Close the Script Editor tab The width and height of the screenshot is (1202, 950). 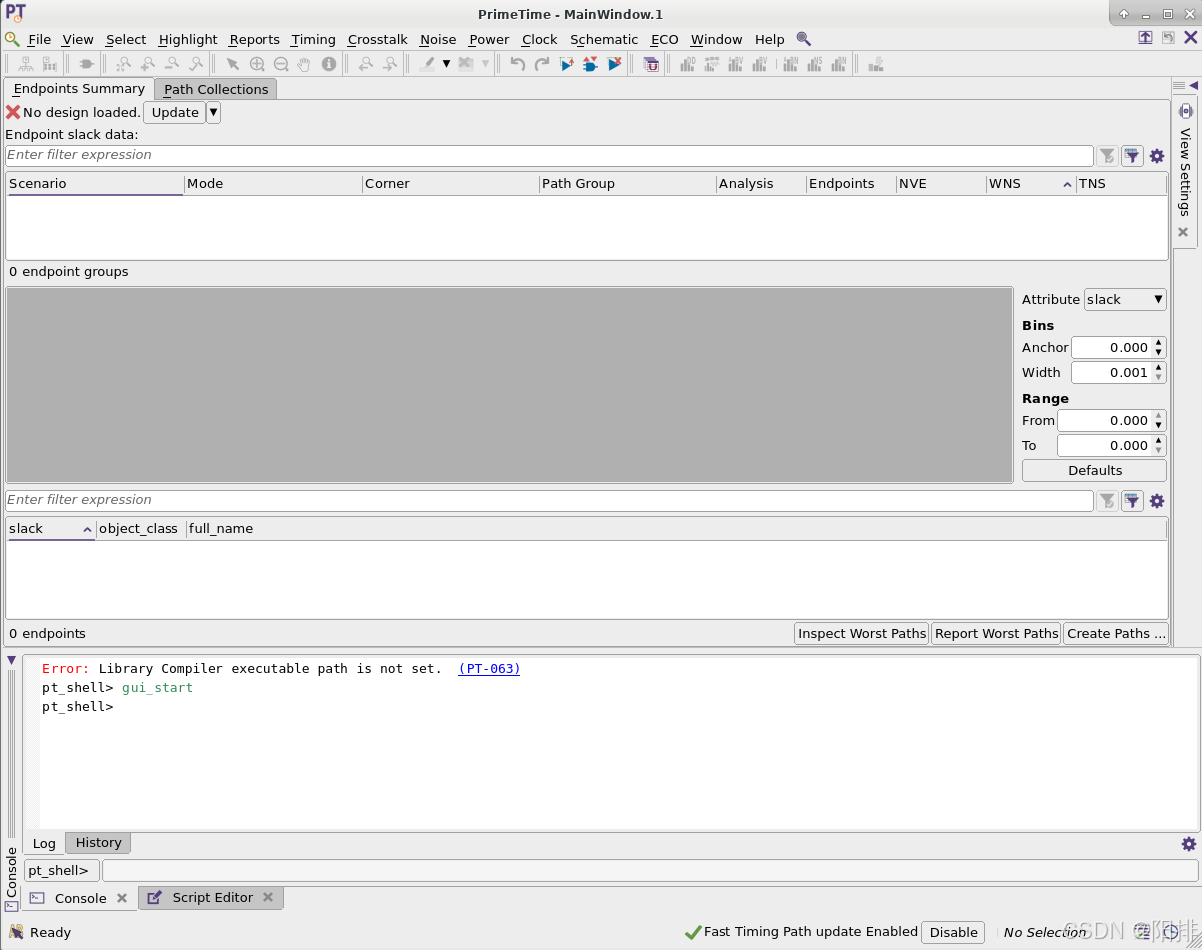[x=268, y=898]
